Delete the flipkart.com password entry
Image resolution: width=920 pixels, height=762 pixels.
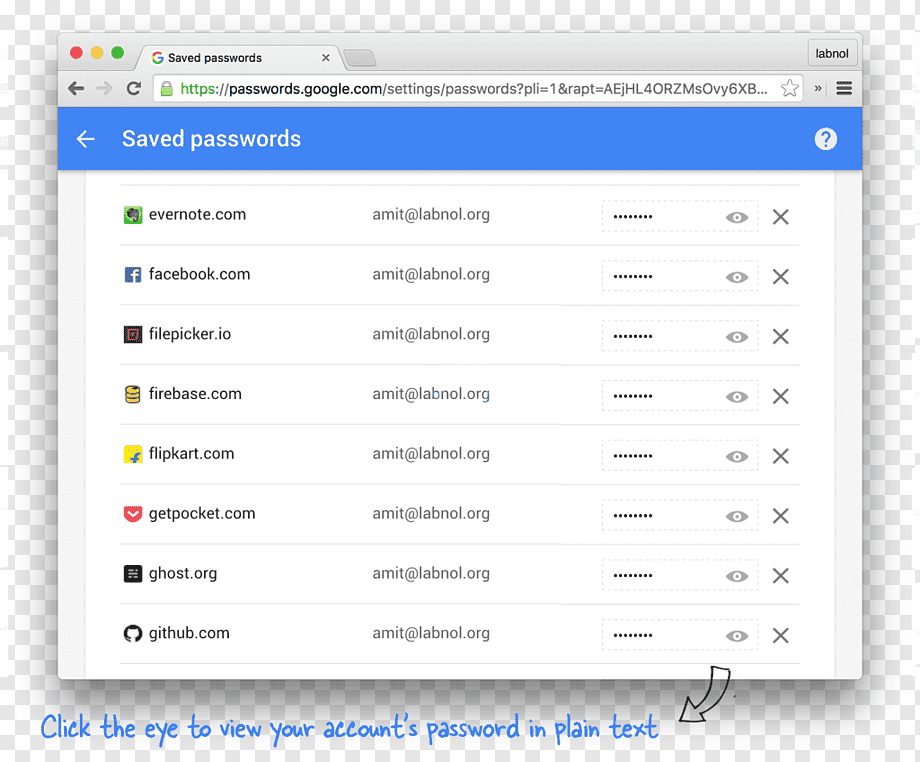(780, 456)
